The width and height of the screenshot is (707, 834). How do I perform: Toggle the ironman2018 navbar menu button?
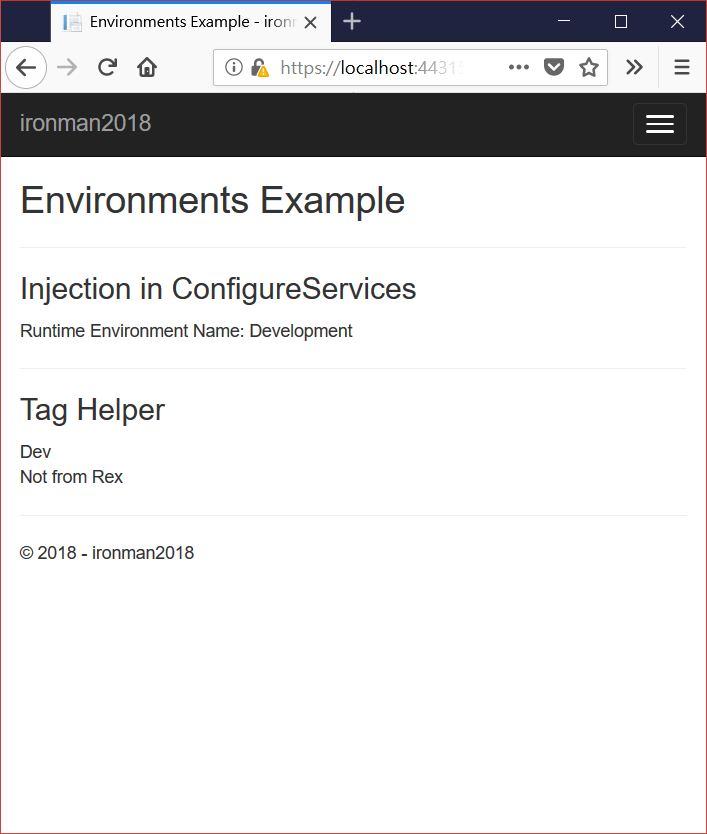(x=659, y=124)
